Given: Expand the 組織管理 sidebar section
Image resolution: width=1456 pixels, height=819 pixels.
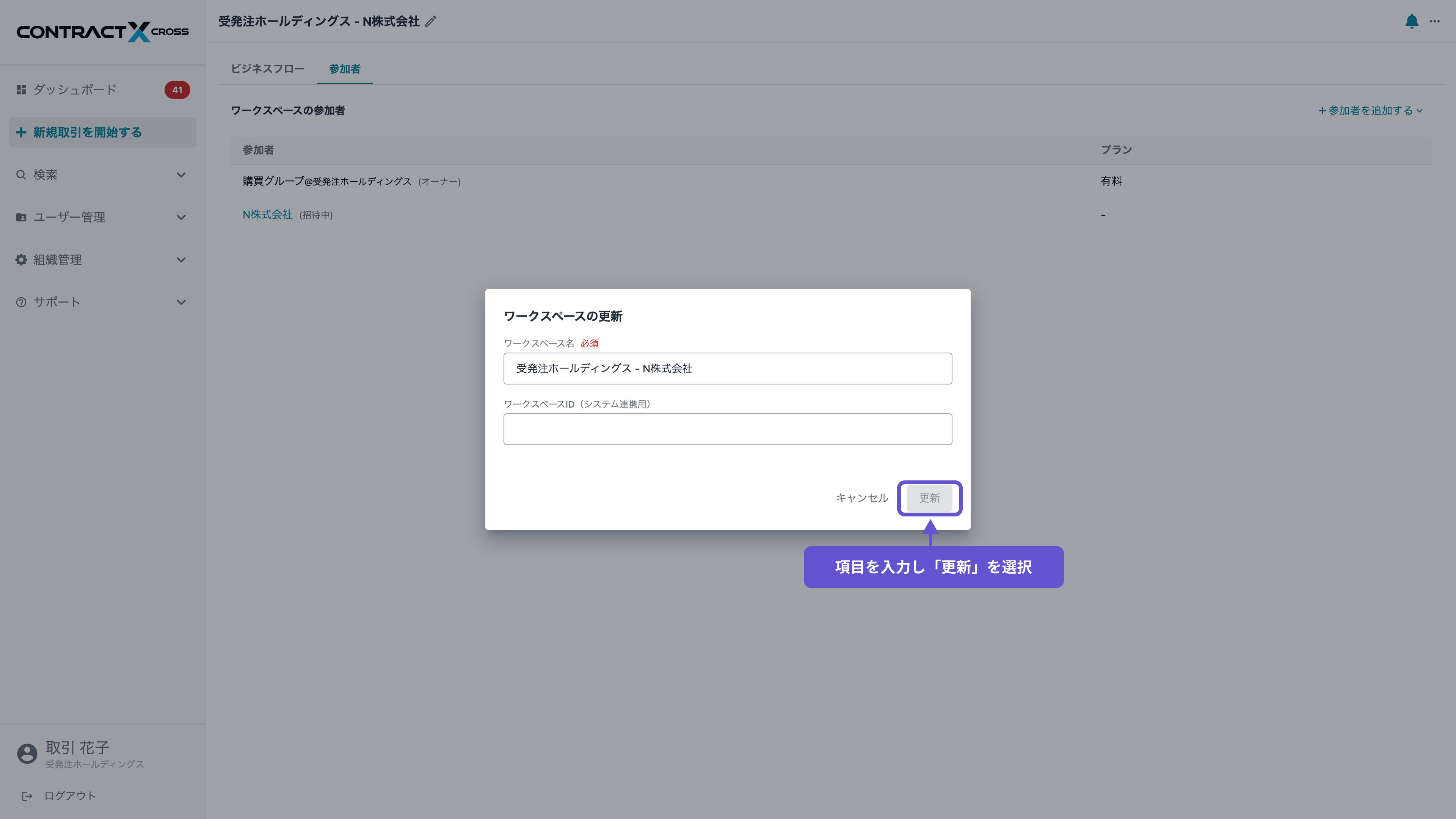Looking at the screenshot, I should point(181,260).
